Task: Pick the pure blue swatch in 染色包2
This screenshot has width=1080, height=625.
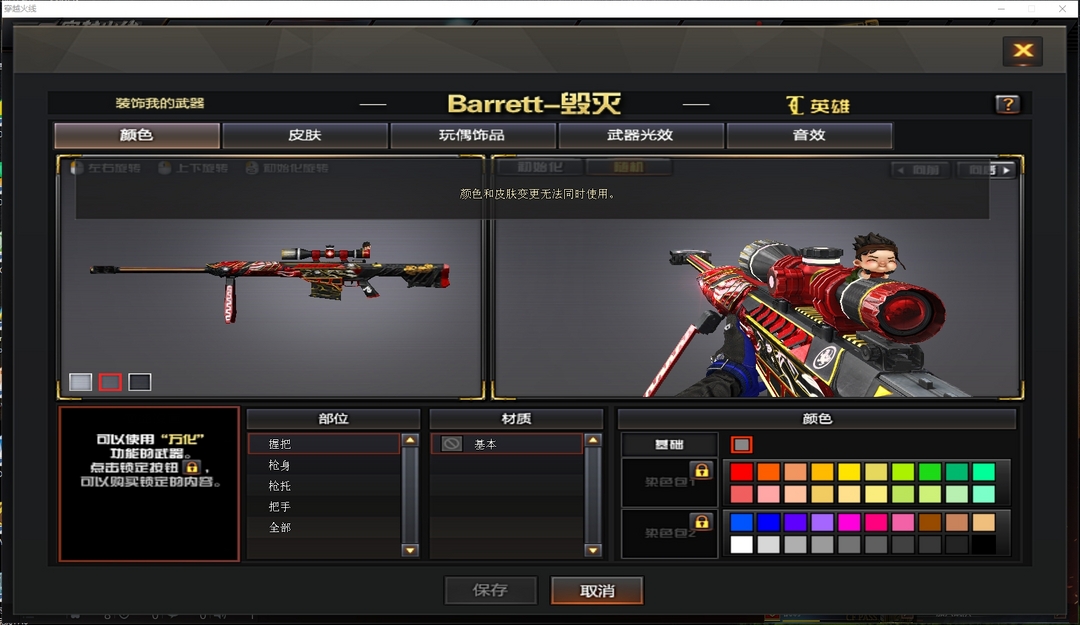Action: [768, 522]
